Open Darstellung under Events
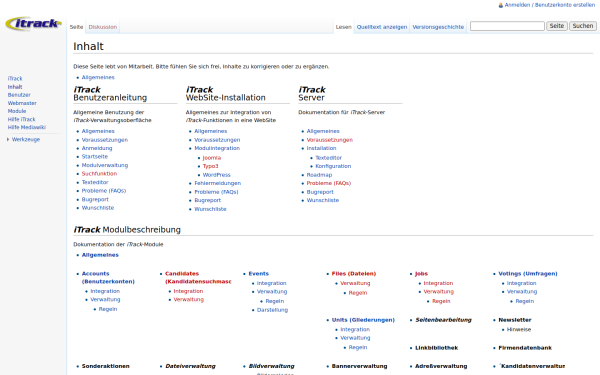Image resolution: width=600 pixels, height=375 pixels. [x=272, y=310]
